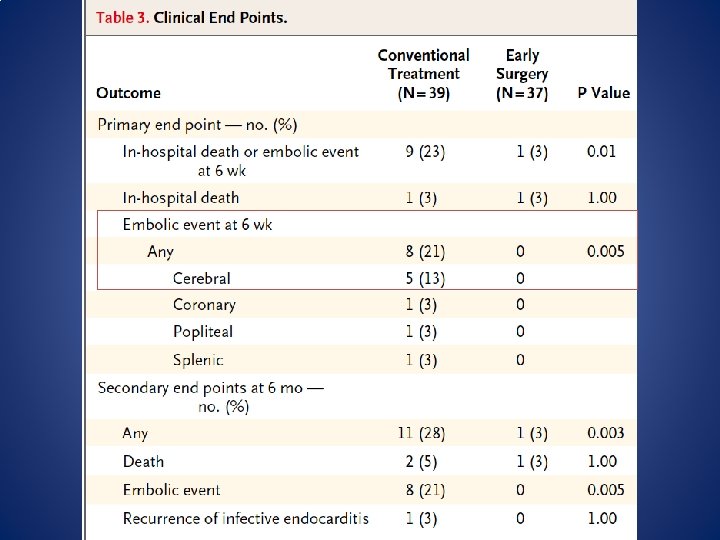Select the Conventional Treatment column header

click(x=423, y=74)
